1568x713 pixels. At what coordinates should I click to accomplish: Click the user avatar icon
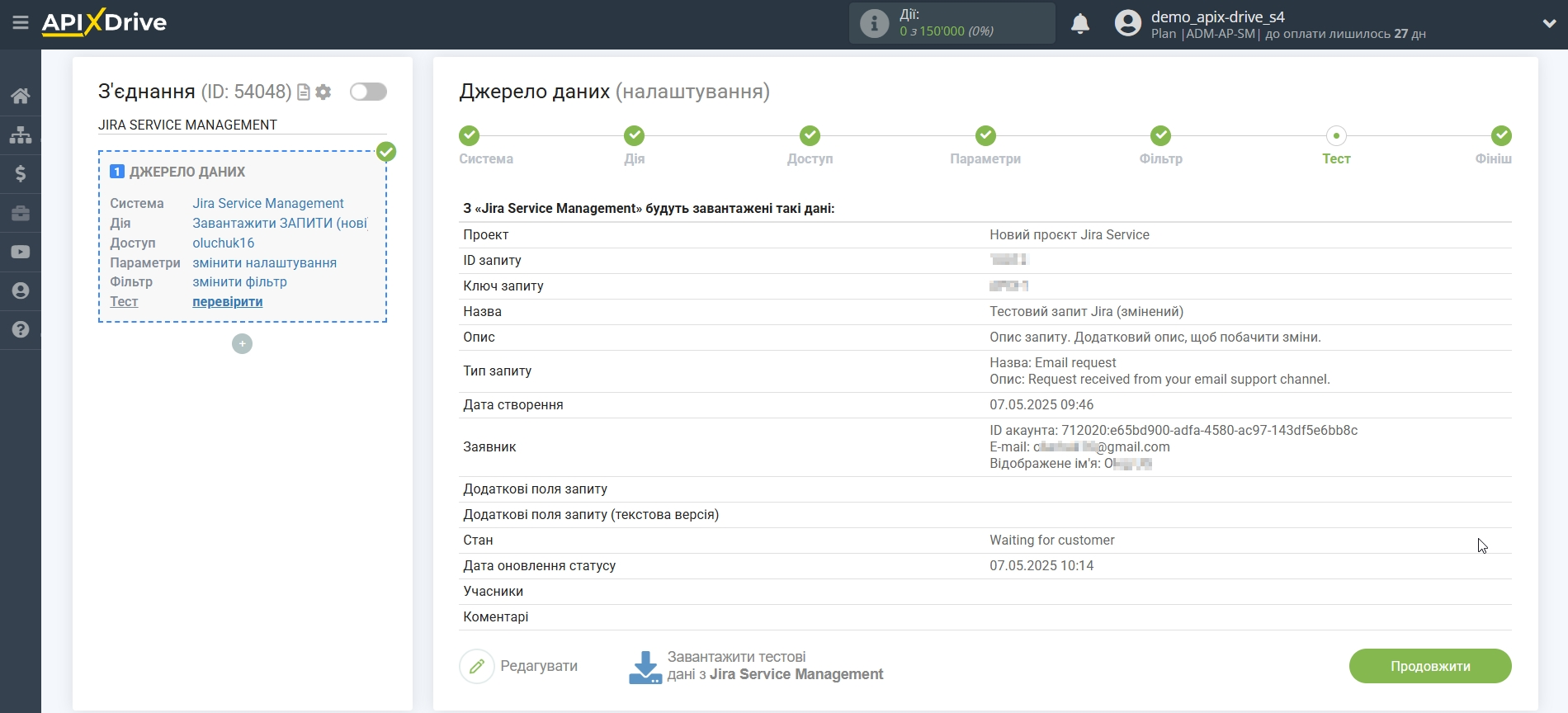coord(1128,23)
